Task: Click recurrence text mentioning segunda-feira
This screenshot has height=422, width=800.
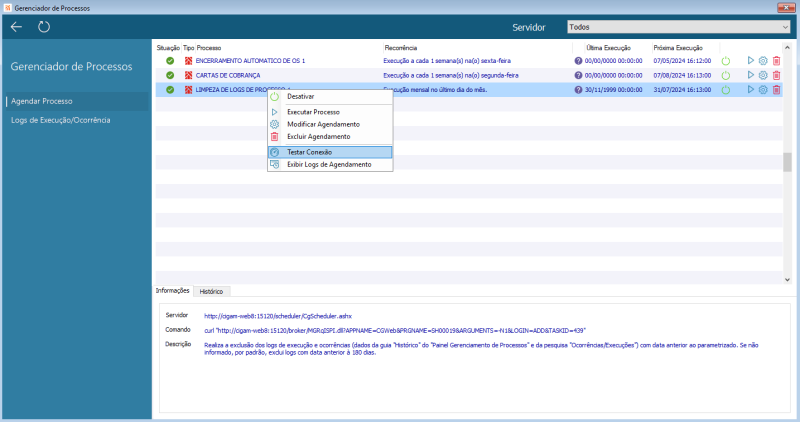Action: [x=451, y=75]
